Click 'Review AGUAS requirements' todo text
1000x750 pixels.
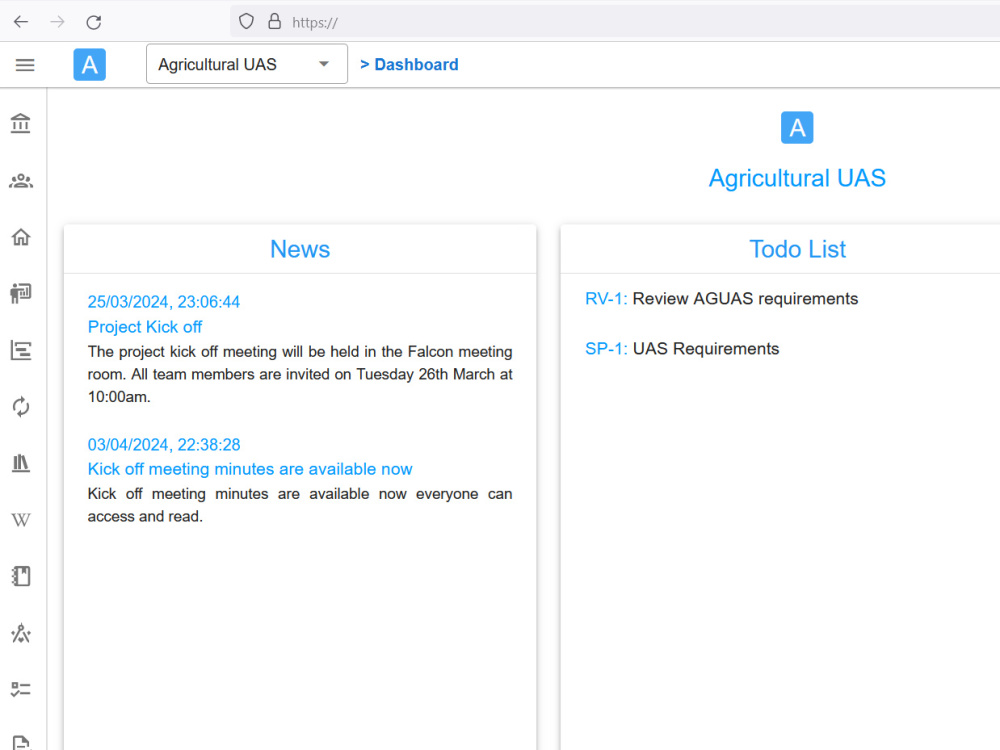[x=745, y=298]
